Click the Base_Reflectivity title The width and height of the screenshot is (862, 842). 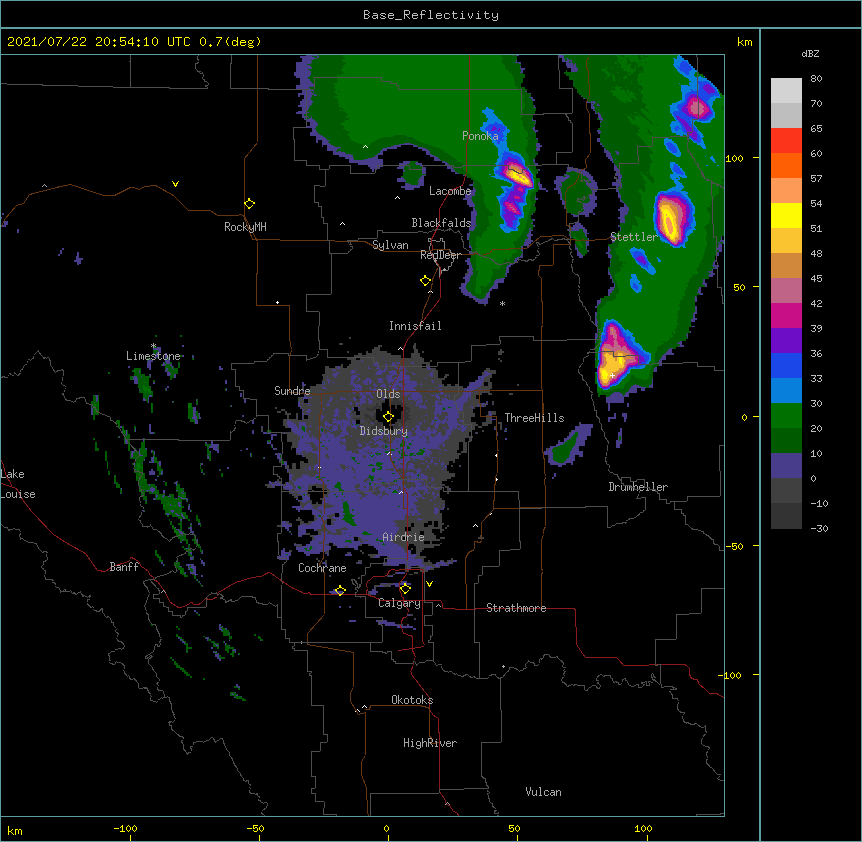tap(431, 15)
